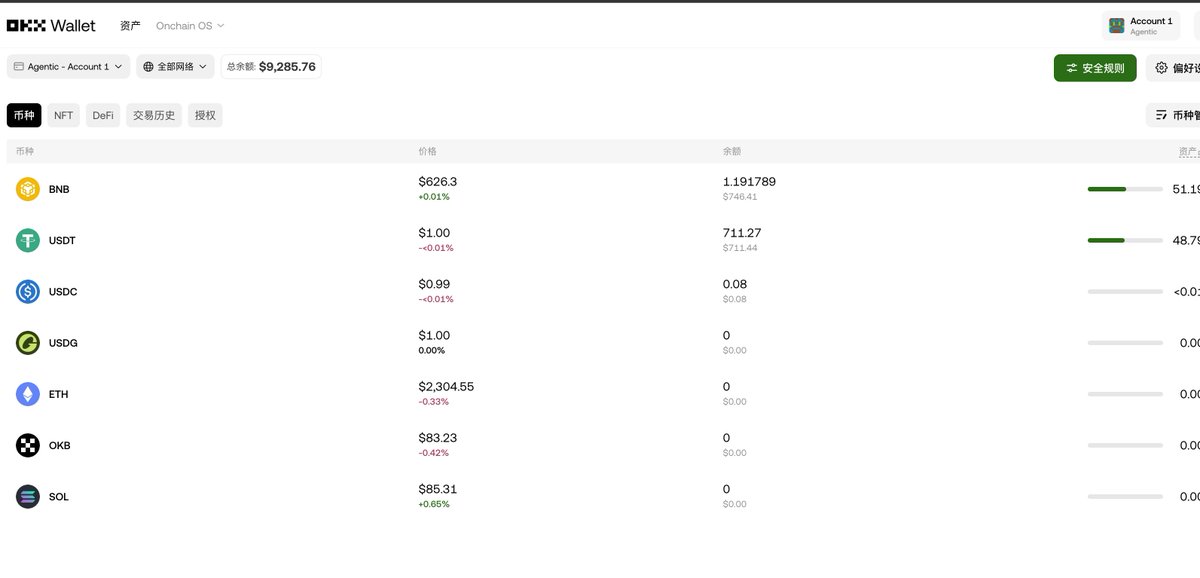The image size is (1200, 578).
Task: Click the USDT Tether icon
Action: tap(28, 240)
